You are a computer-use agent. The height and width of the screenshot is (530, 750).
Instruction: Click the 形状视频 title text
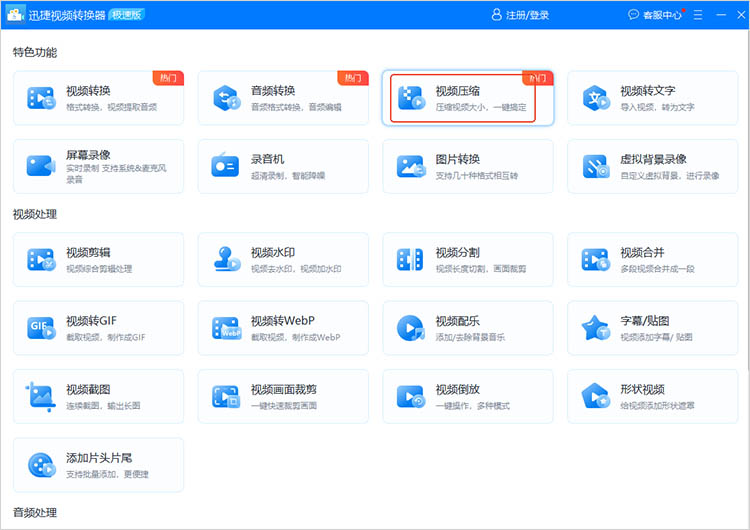[642, 389]
